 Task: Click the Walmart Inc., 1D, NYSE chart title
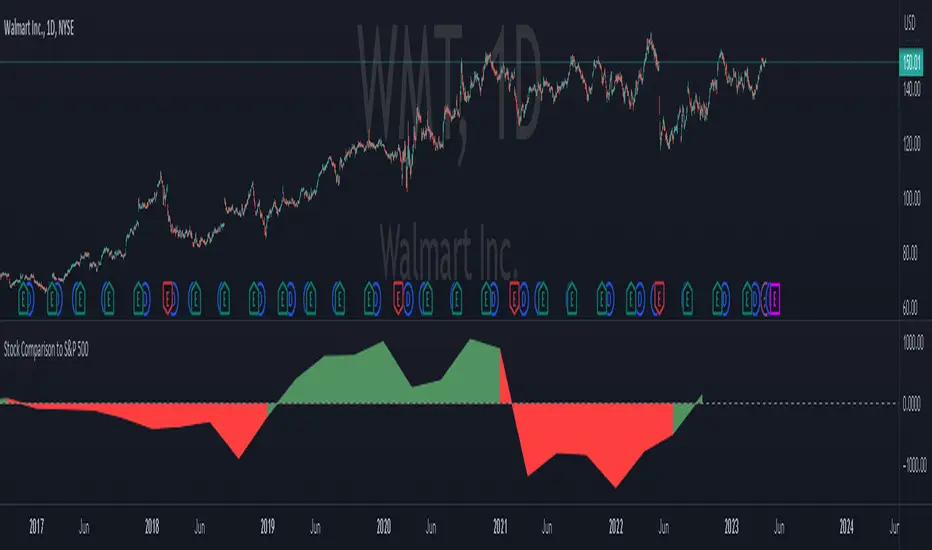click(x=39, y=28)
